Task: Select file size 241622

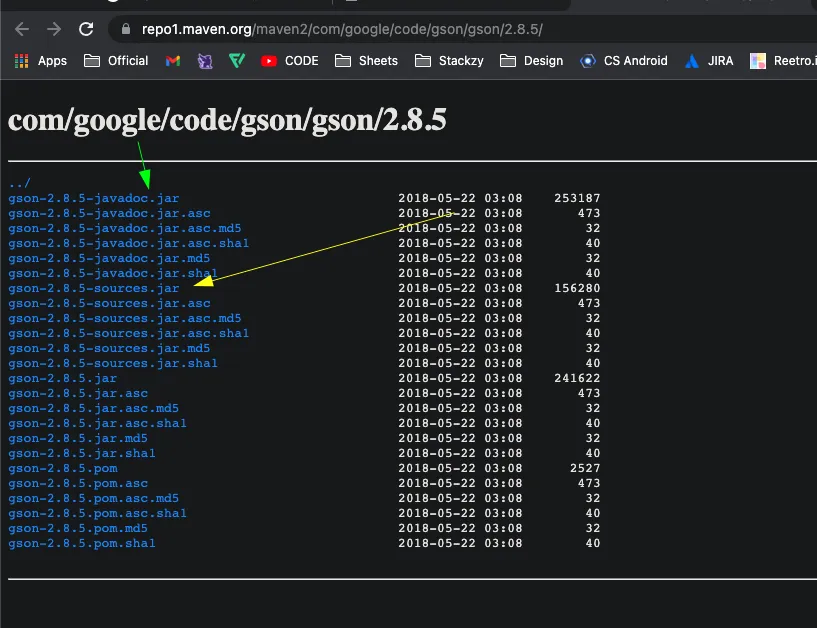Action: 577,378
